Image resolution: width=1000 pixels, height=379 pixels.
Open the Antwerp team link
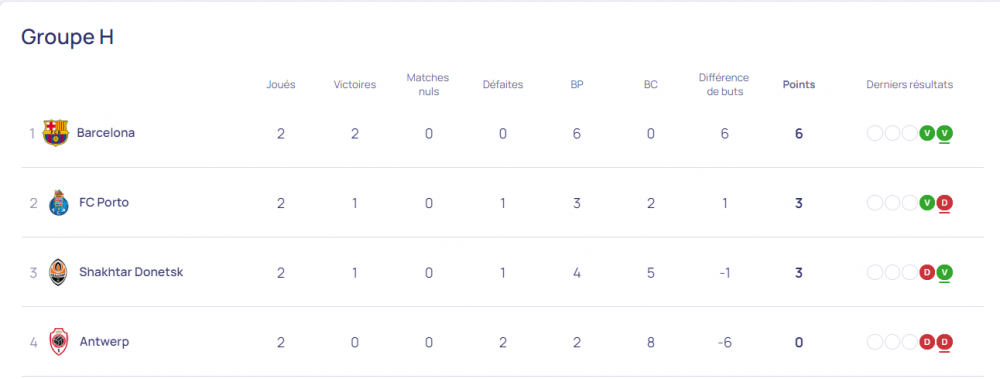104,341
